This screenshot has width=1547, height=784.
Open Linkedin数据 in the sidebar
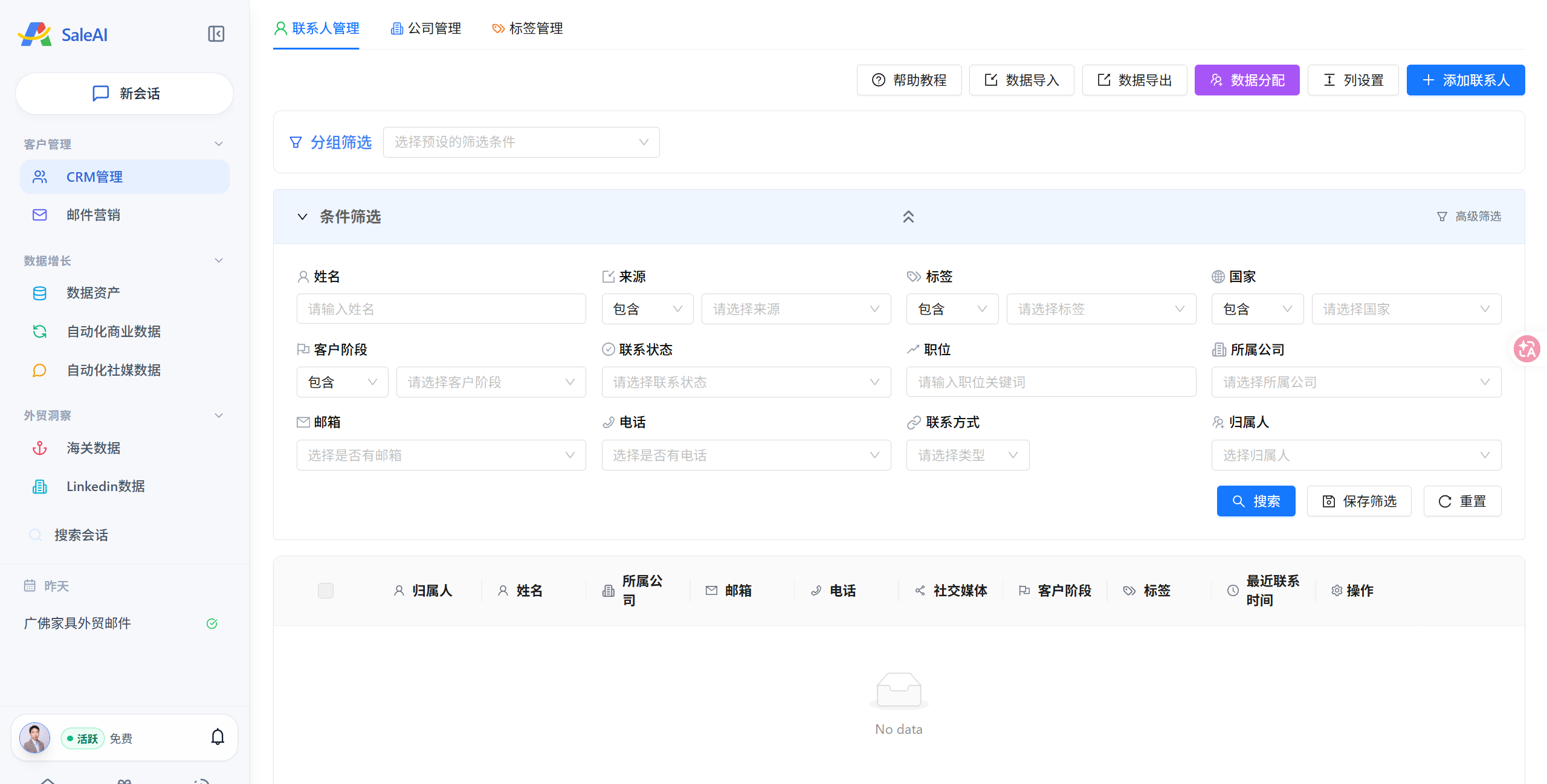coord(124,486)
